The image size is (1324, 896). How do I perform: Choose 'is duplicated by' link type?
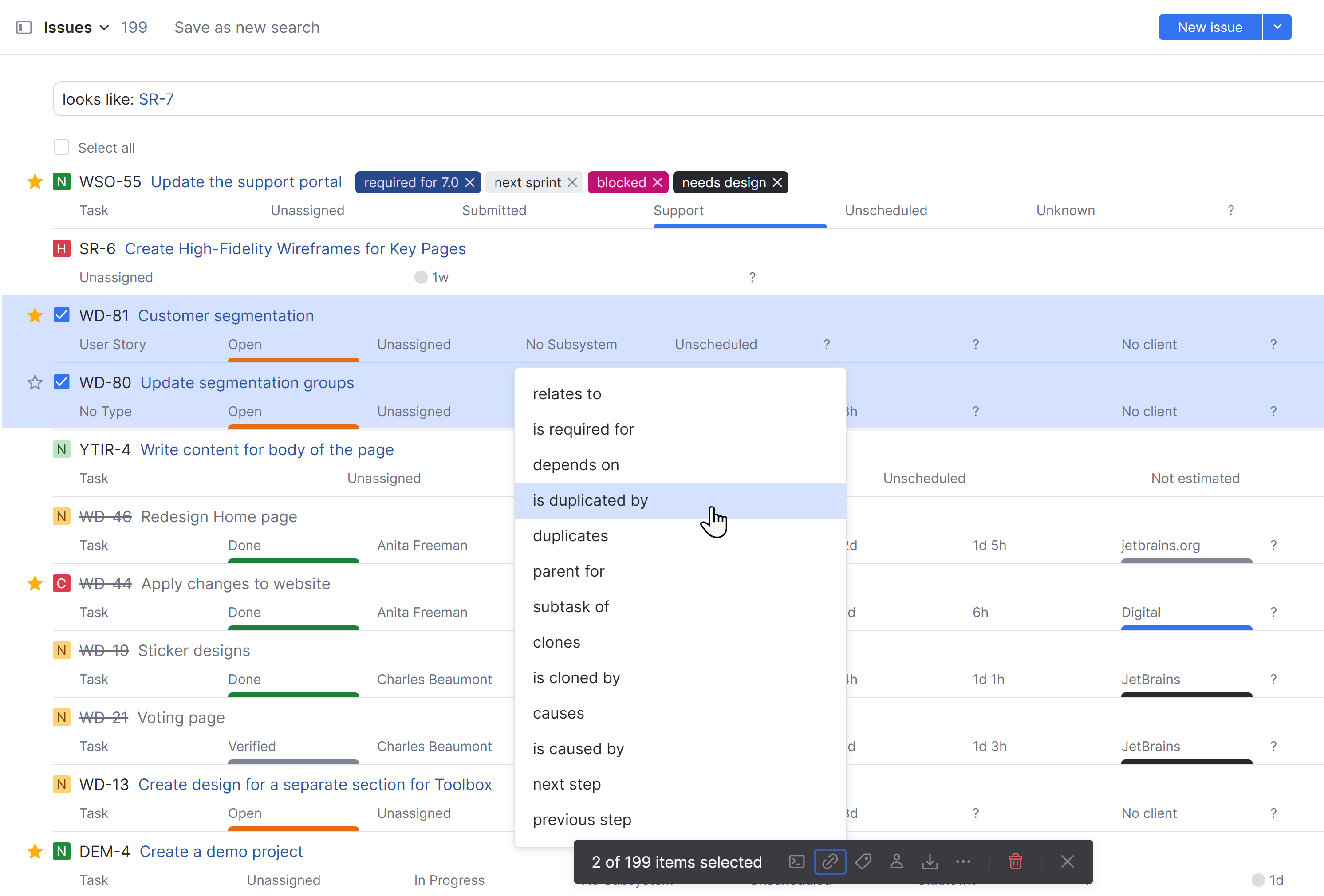tap(590, 500)
